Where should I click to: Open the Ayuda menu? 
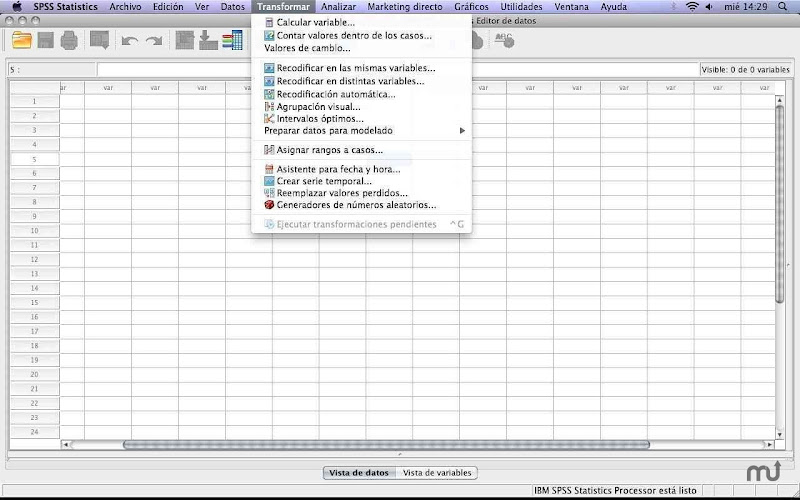(613, 7)
